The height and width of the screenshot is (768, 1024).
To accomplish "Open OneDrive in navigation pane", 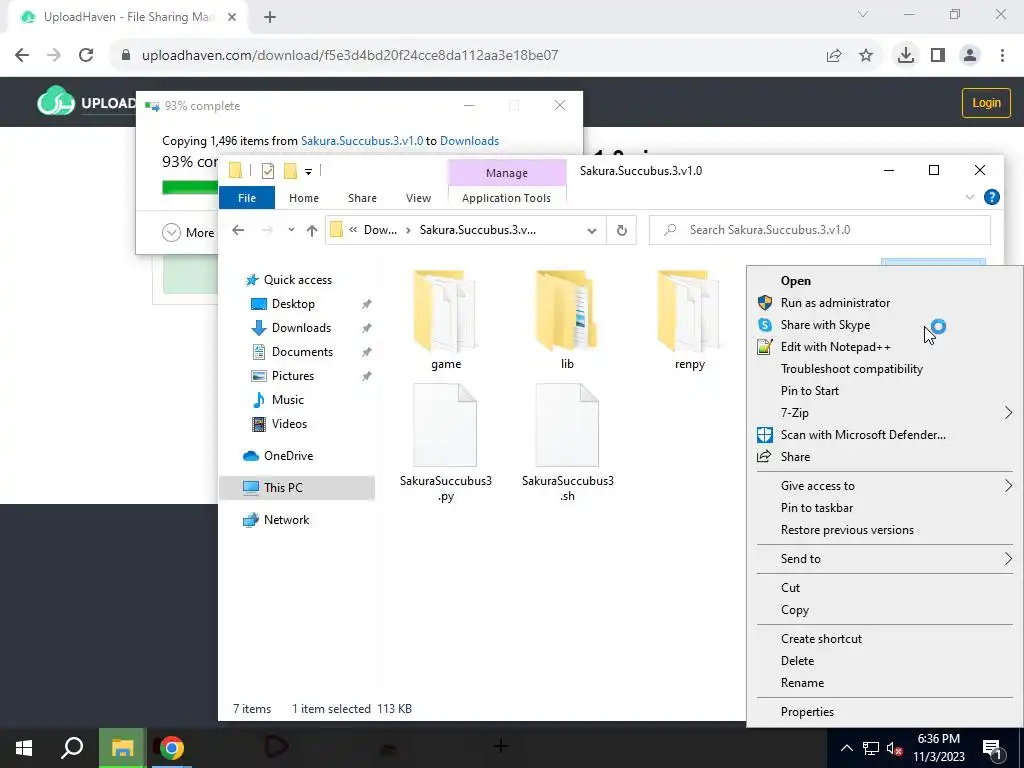I will point(288,456).
